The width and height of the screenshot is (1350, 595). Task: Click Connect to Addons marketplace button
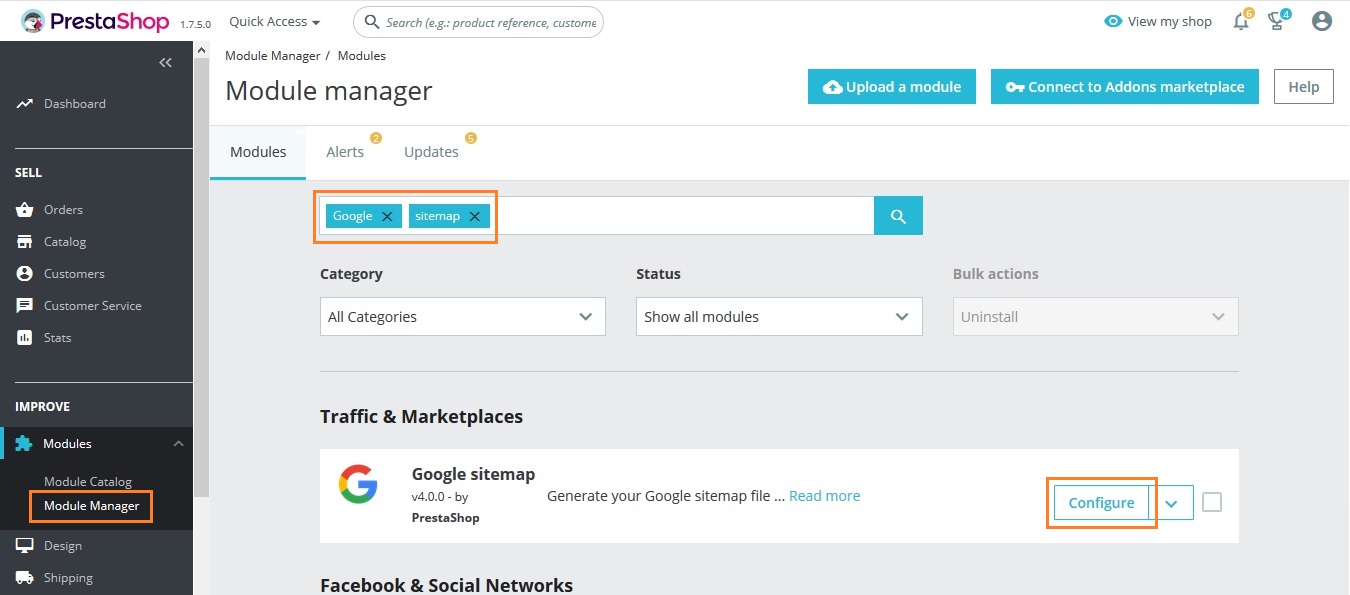click(x=1125, y=87)
